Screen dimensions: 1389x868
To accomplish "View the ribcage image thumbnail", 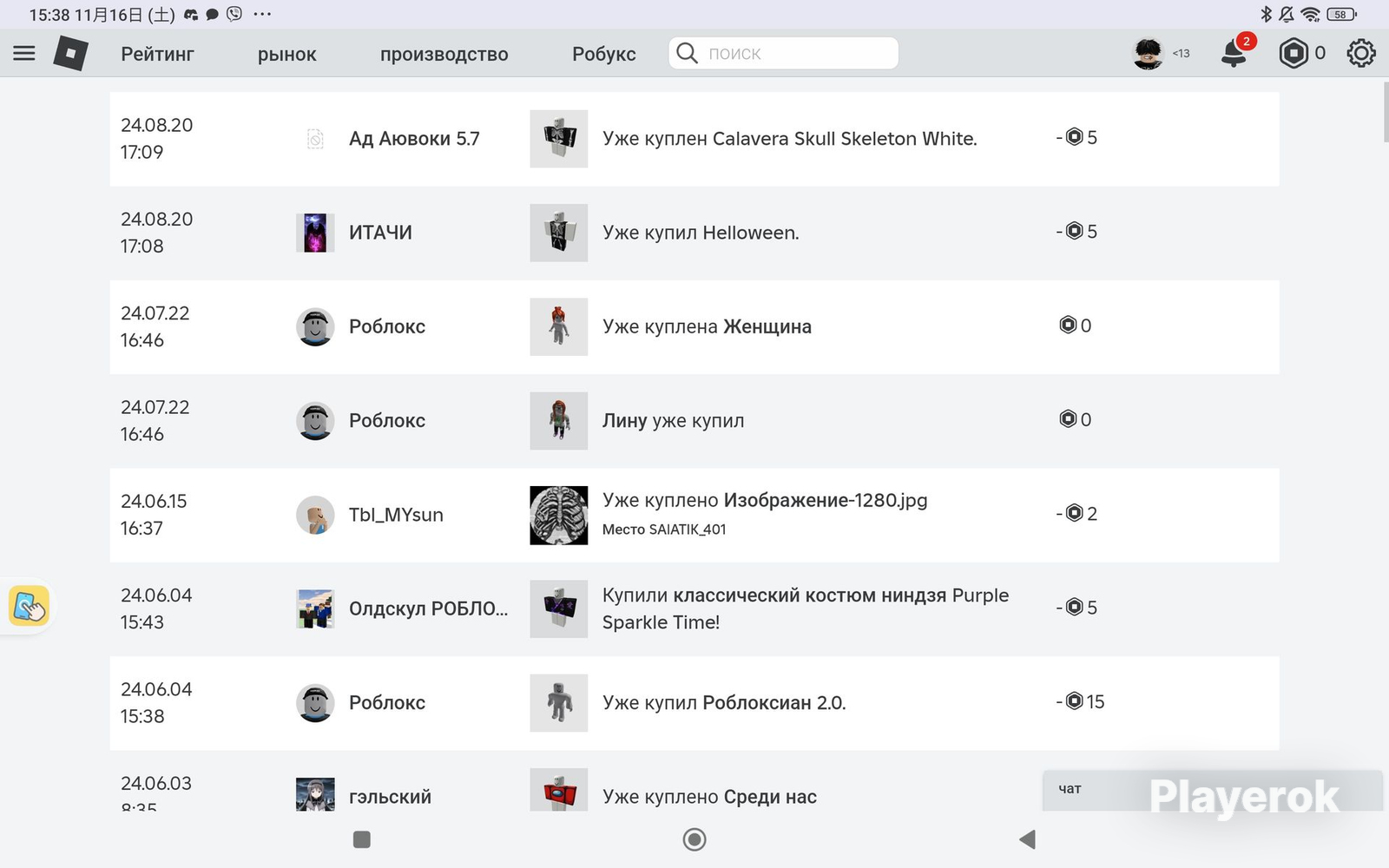I will tap(558, 515).
